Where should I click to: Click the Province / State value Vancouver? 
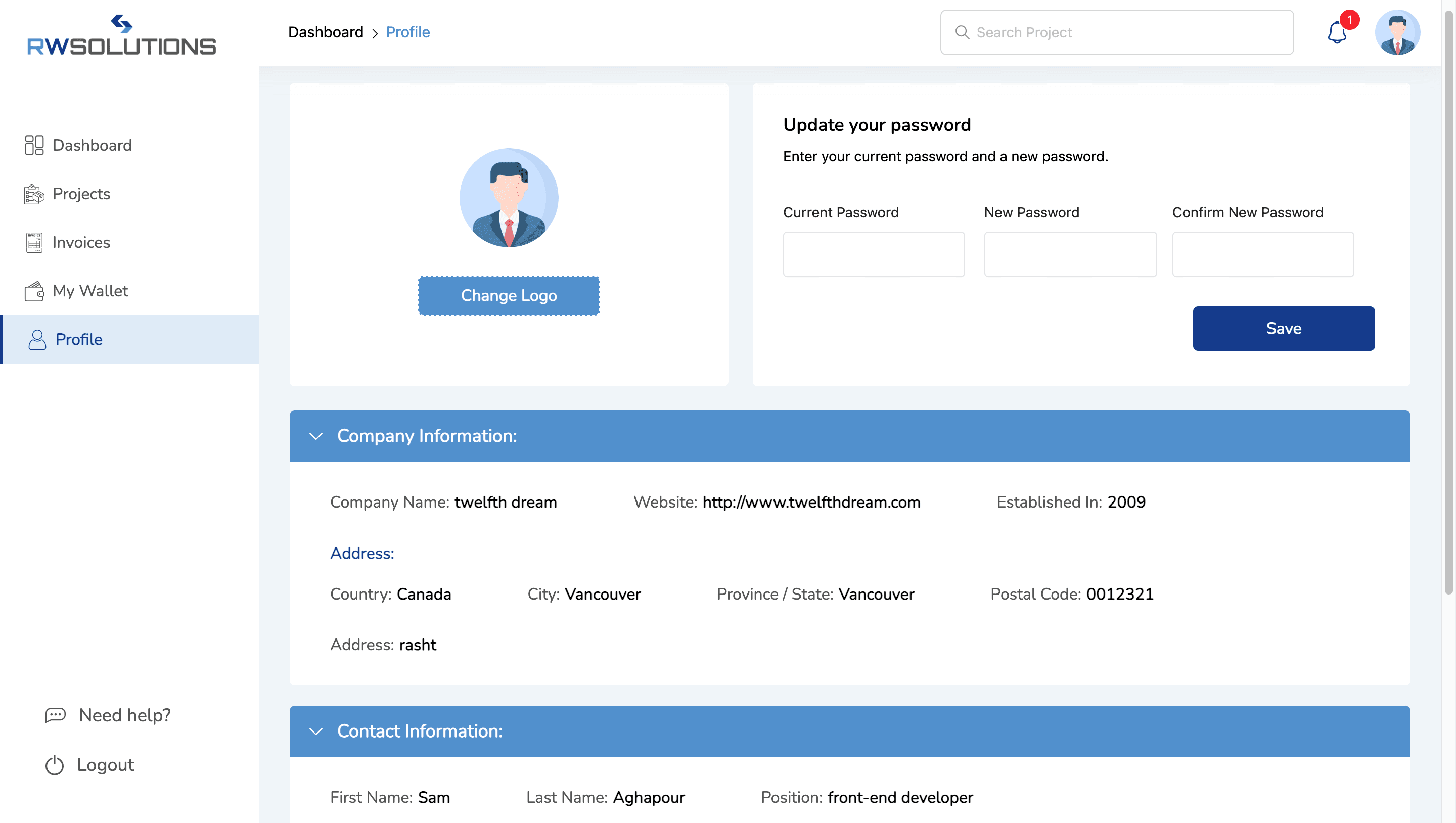(877, 595)
